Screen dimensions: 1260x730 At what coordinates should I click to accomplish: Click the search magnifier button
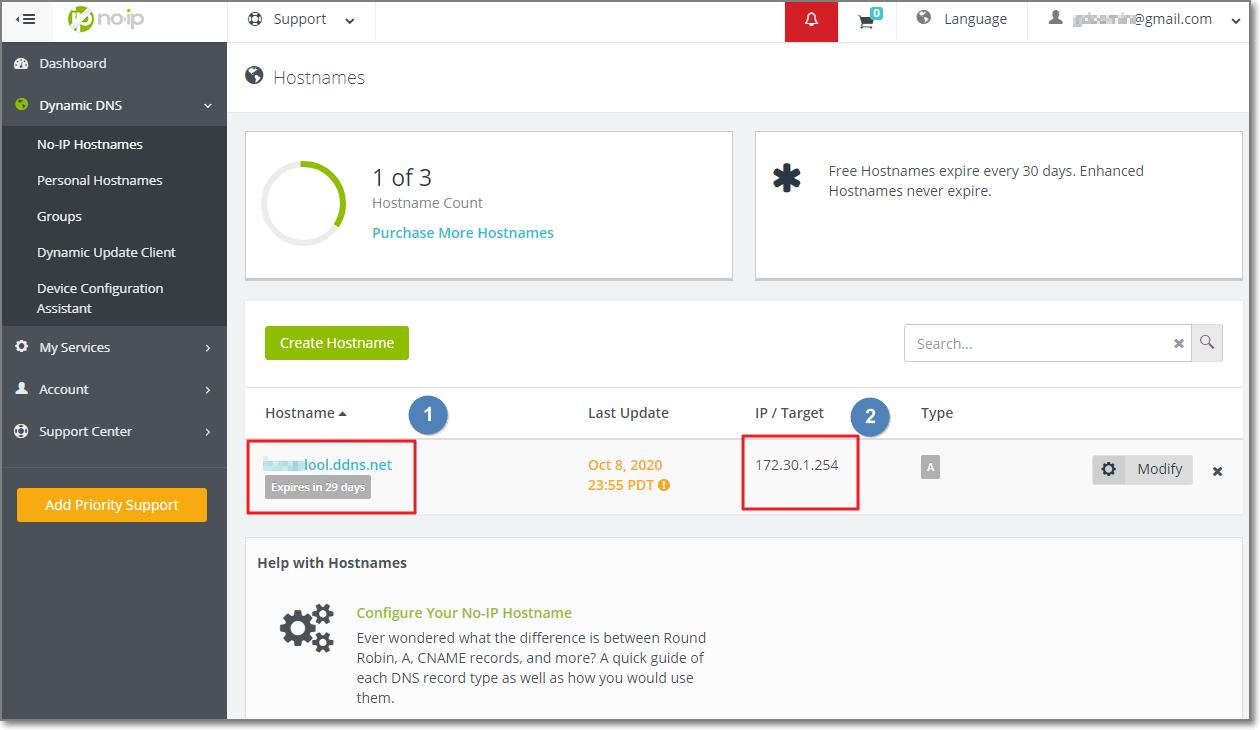[1207, 343]
